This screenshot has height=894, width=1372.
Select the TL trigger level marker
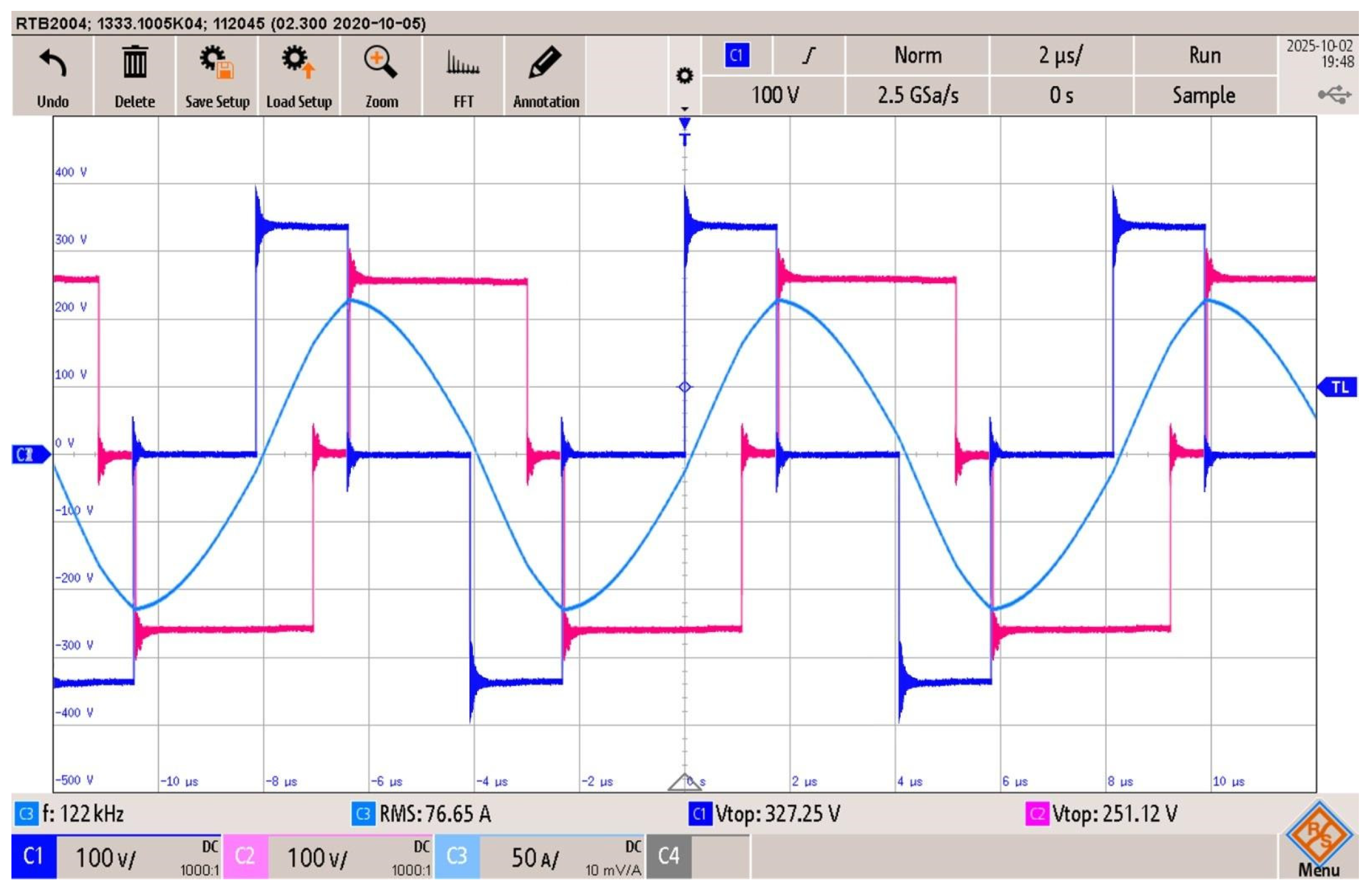coord(1339,387)
